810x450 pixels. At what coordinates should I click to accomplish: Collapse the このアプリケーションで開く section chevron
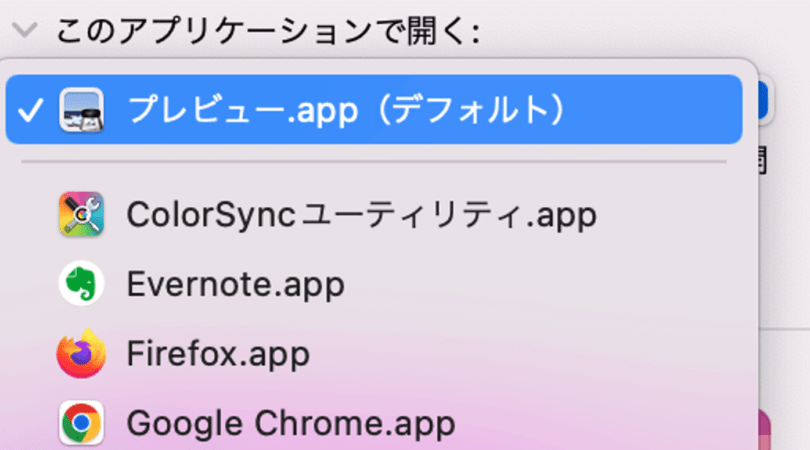coord(24,30)
